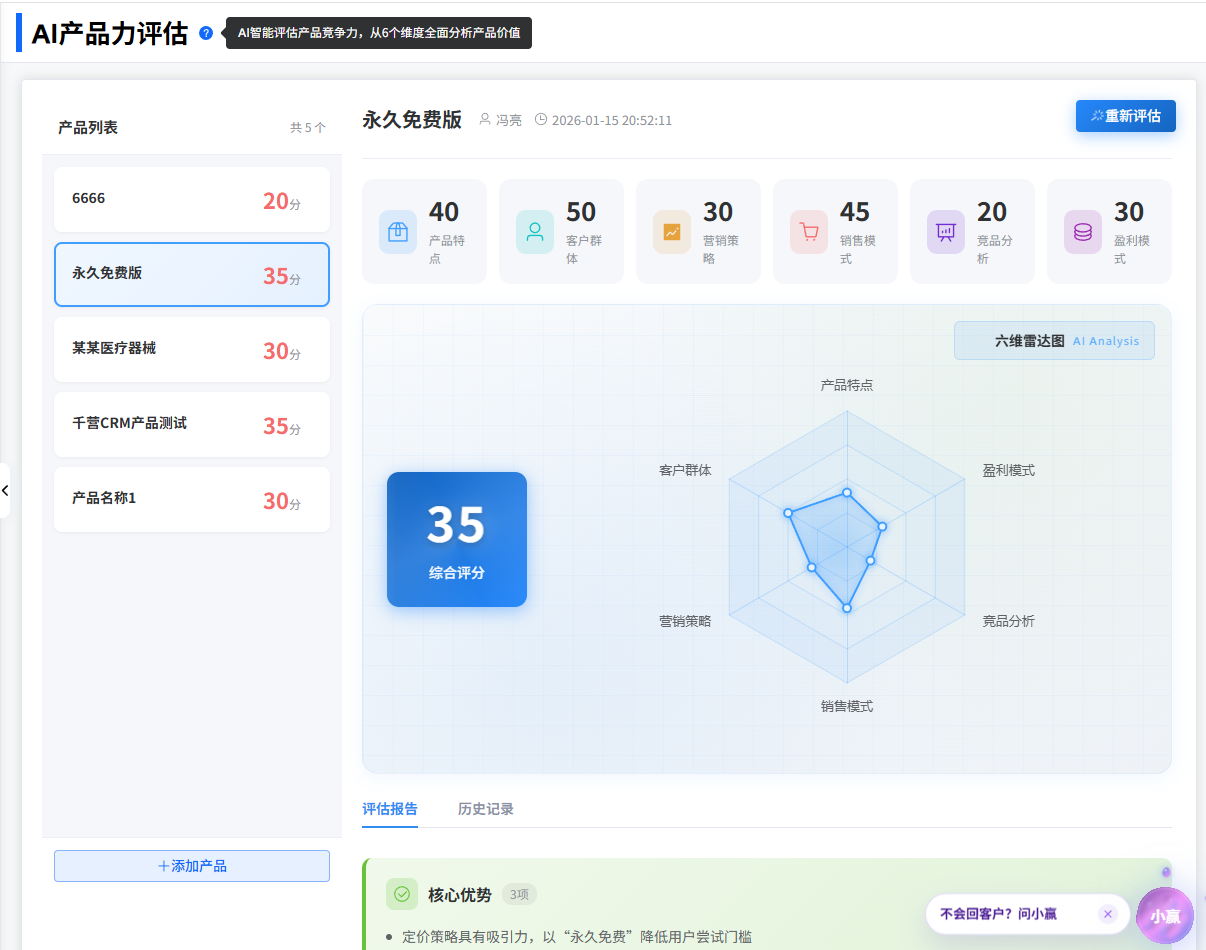The image size is (1206, 950).
Task: Click the 客户群体 person icon
Action: pos(535,232)
